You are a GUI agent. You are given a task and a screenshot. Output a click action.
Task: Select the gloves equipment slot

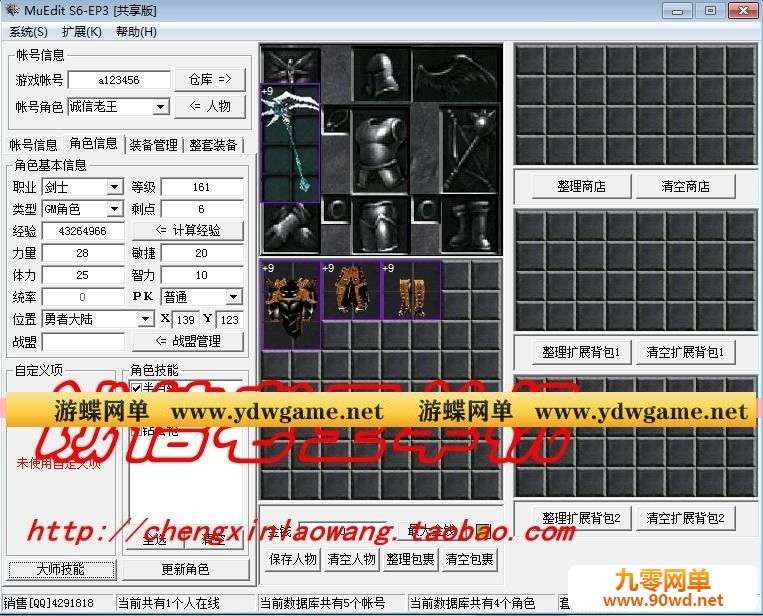click(x=291, y=228)
